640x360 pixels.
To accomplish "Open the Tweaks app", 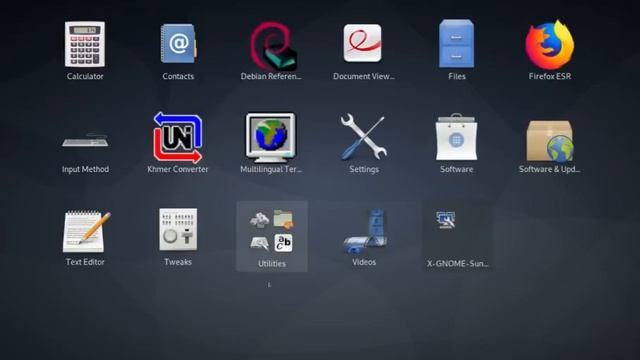I will [x=178, y=229].
